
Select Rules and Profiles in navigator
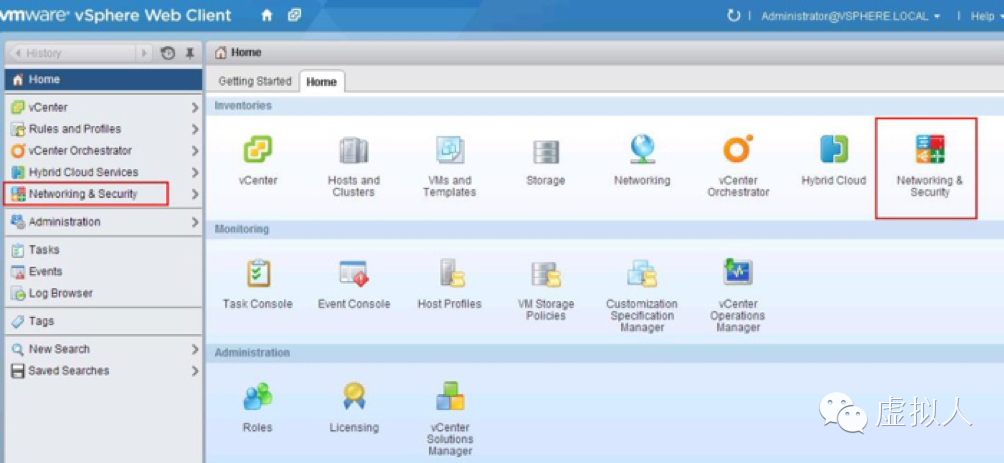pyautogui.click(x=104, y=129)
